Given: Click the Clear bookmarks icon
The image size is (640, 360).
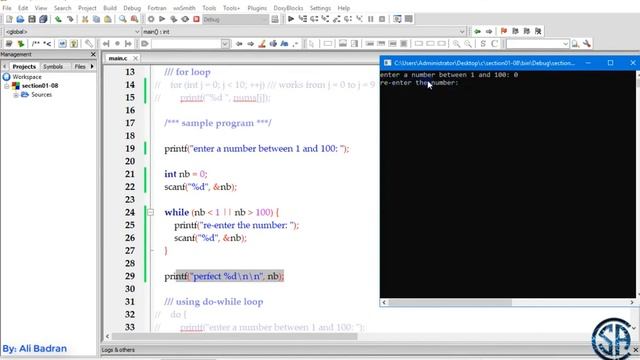Looking at the screenshot, I should click(538, 31).
